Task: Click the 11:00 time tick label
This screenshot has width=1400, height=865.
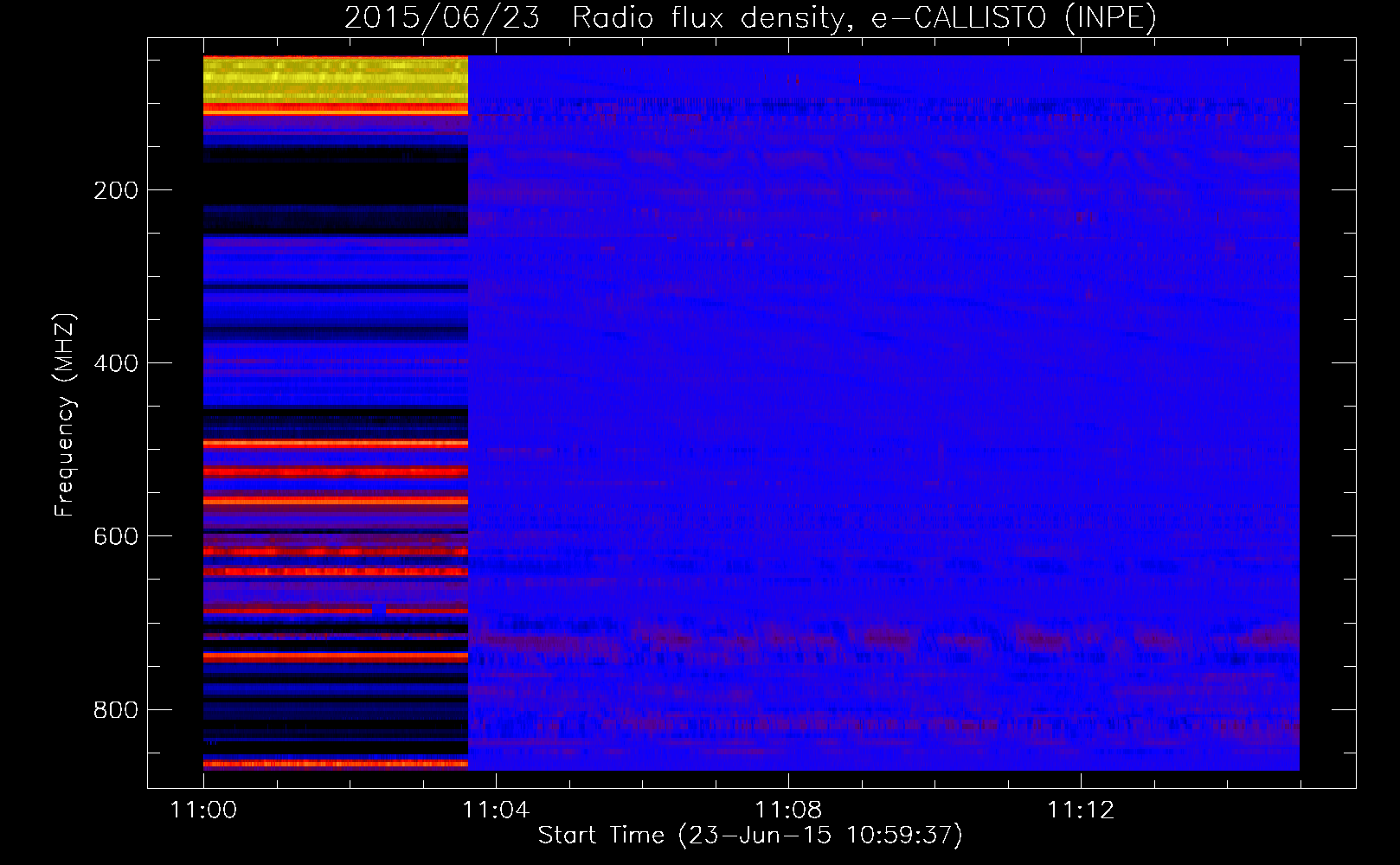Action: 203,811
